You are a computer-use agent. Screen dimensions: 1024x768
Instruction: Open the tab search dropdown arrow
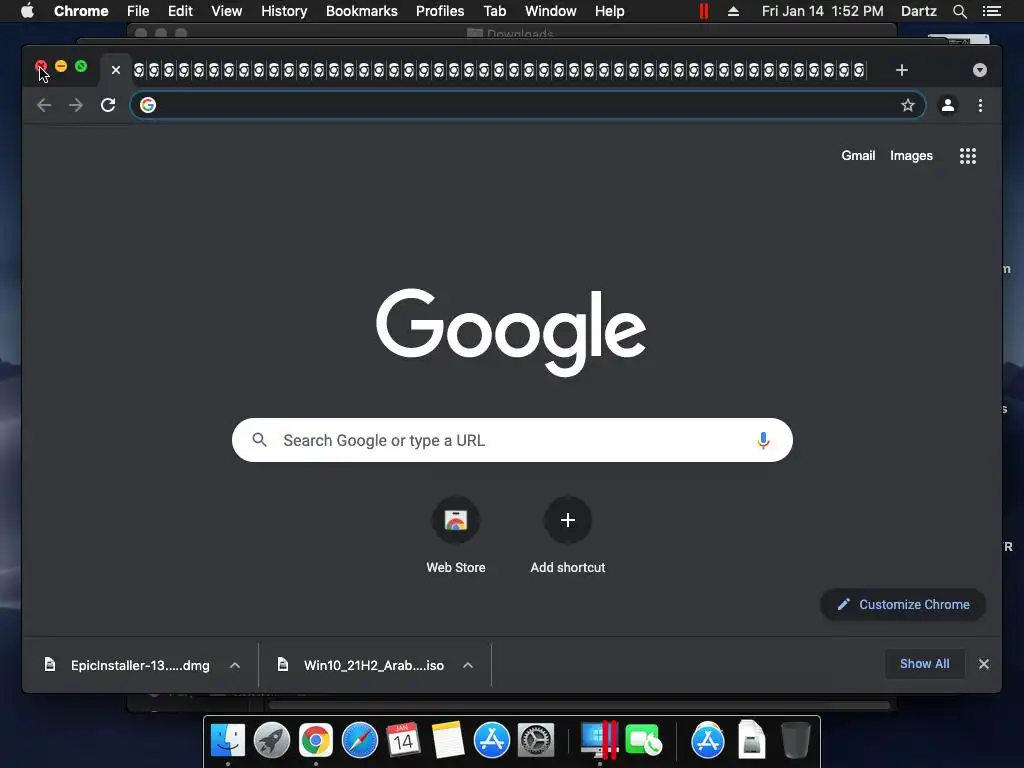(980, 70)
